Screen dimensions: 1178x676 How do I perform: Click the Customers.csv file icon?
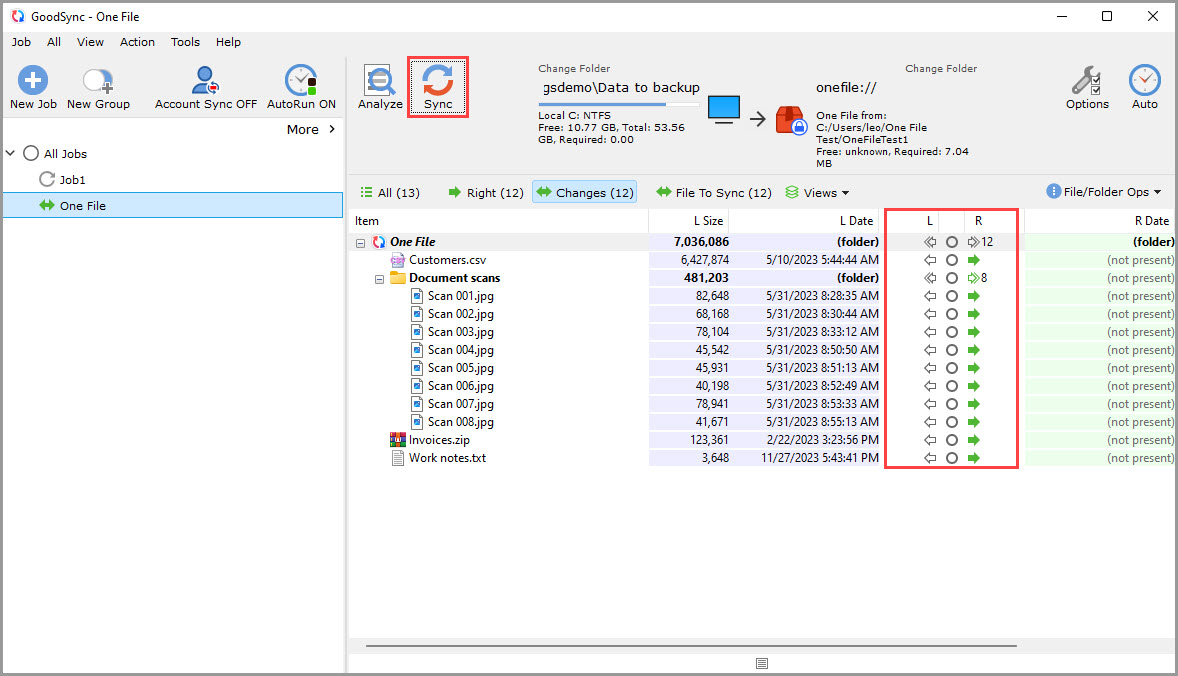coord(397,260)
